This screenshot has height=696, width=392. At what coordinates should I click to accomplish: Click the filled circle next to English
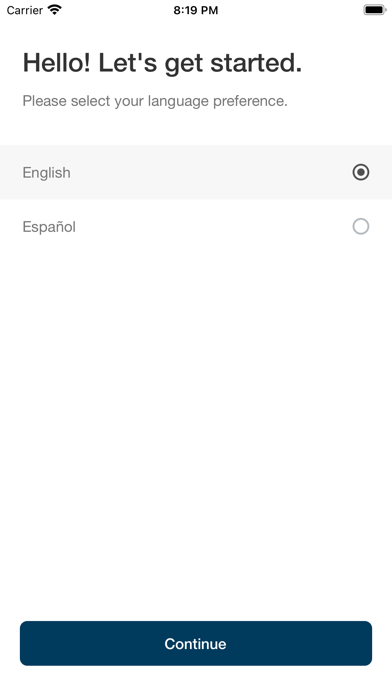point(360,172)
